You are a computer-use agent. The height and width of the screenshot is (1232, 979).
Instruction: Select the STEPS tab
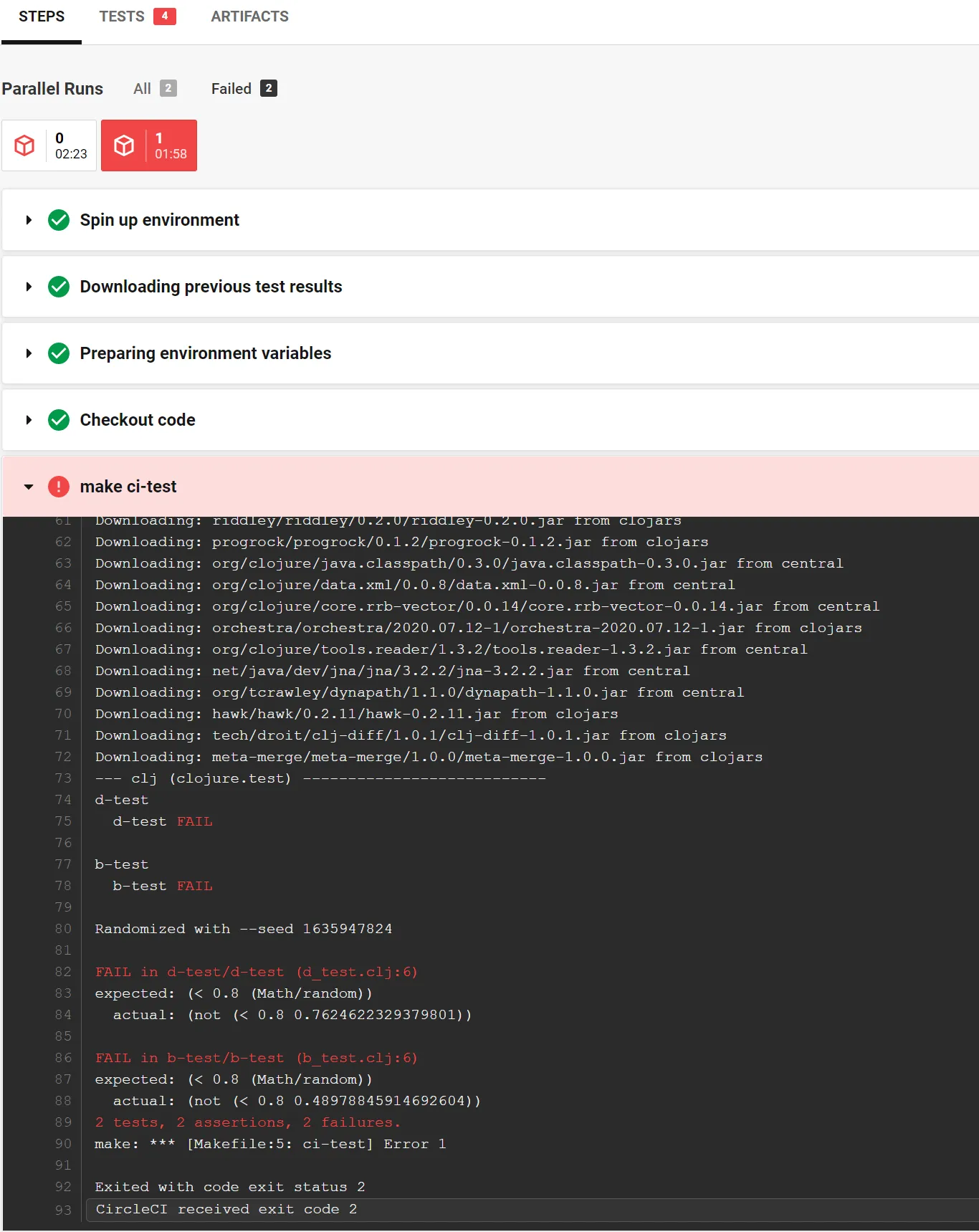pyautogui.click(x=42, y=16)
